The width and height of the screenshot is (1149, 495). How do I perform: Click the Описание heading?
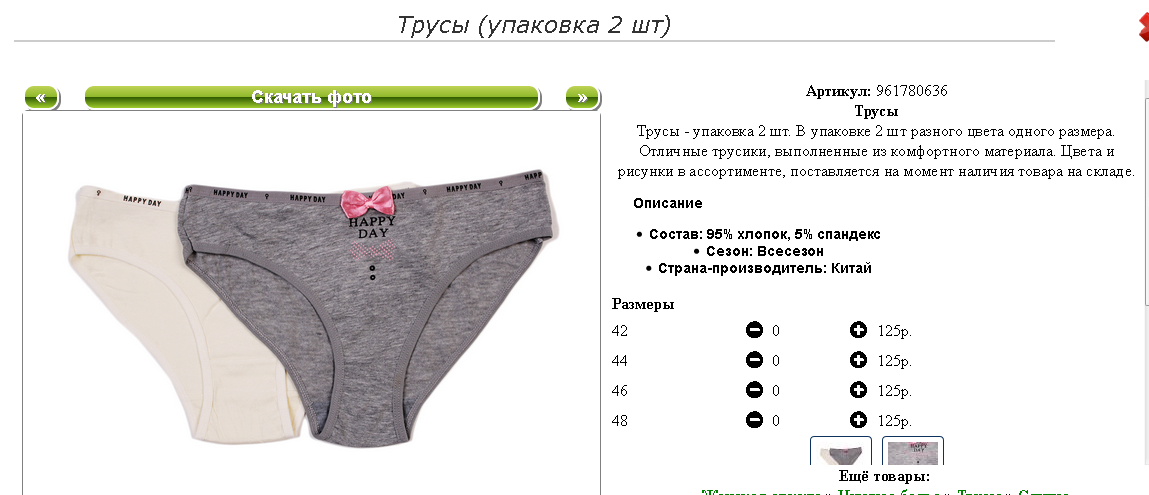(668, 204)
